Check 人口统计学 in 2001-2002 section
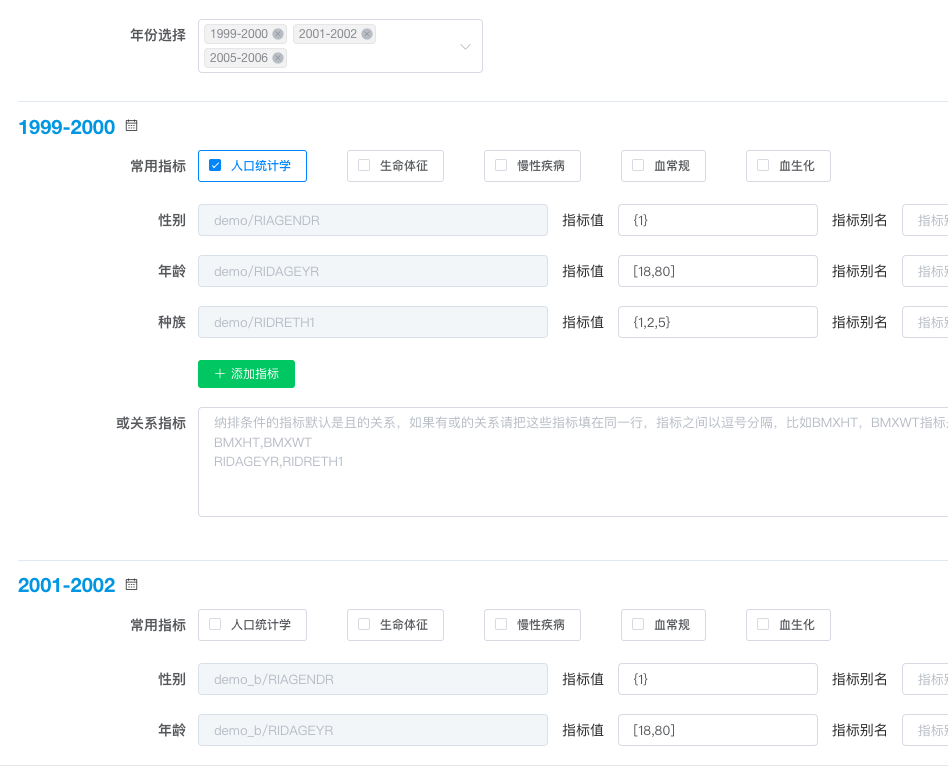Image resolution: width=948 pixels, height=768 pixels. (215, 624)
